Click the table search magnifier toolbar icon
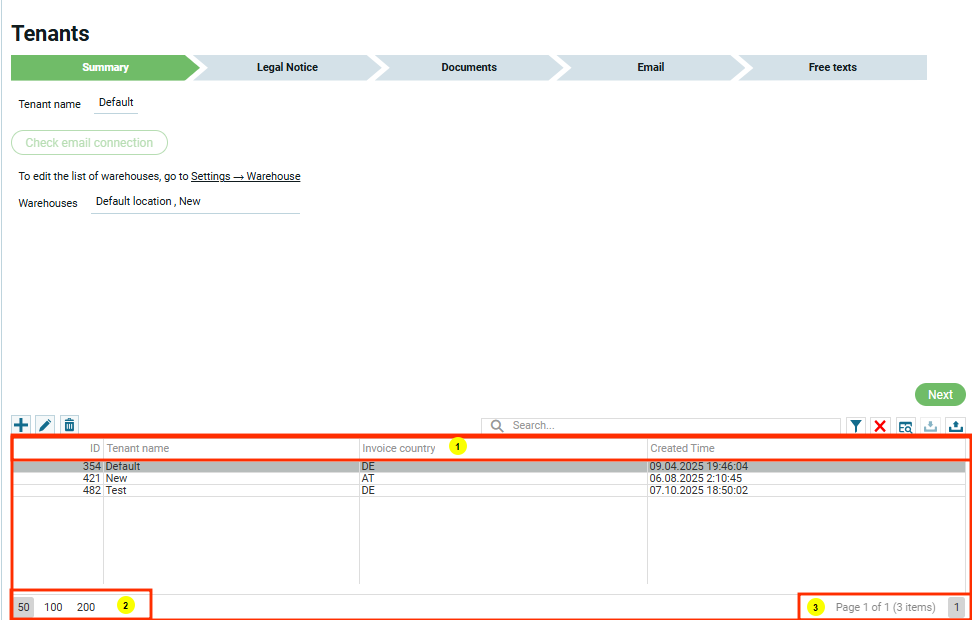This screenshot has height=620, width=972. point(905,426)
